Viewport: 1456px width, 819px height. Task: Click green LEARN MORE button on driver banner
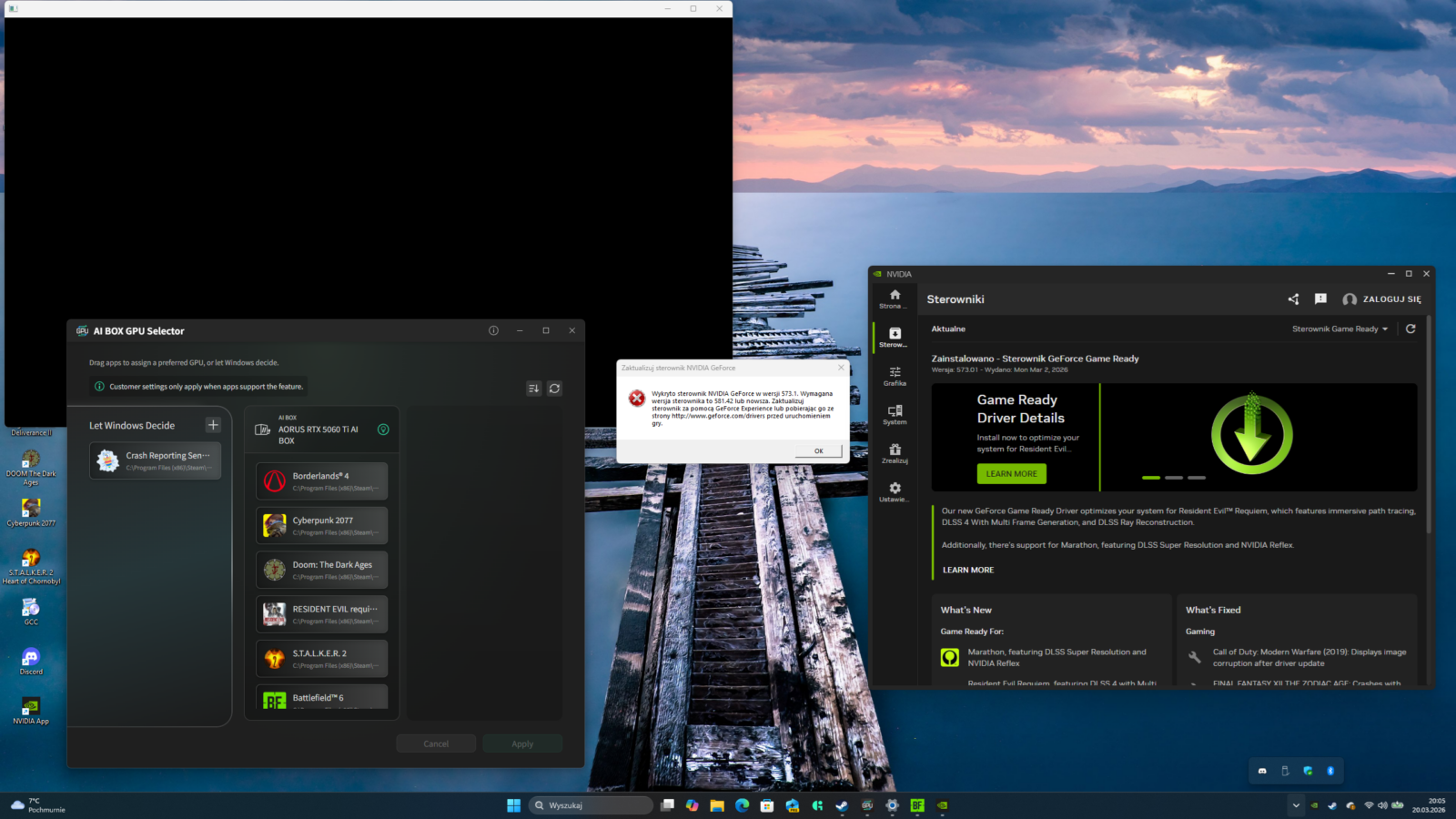(x=1011, y=474)
